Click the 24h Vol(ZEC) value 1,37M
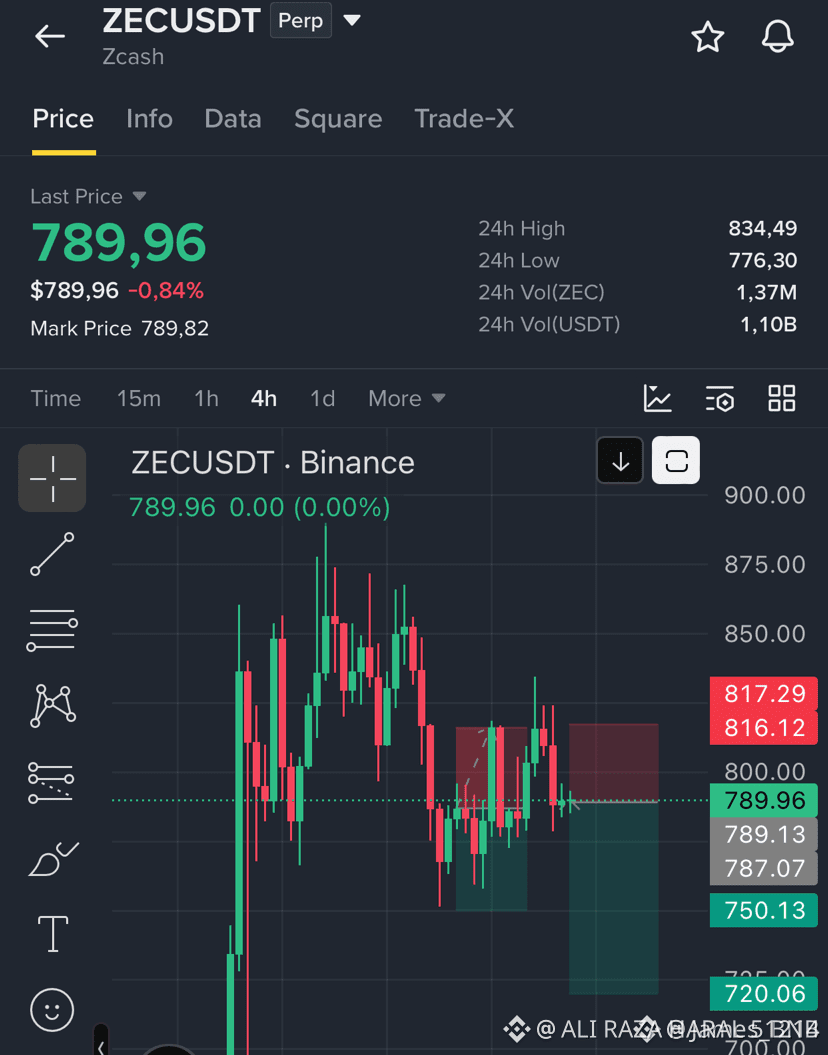This screenshot has height=1055, width=828. click(766, 293)
